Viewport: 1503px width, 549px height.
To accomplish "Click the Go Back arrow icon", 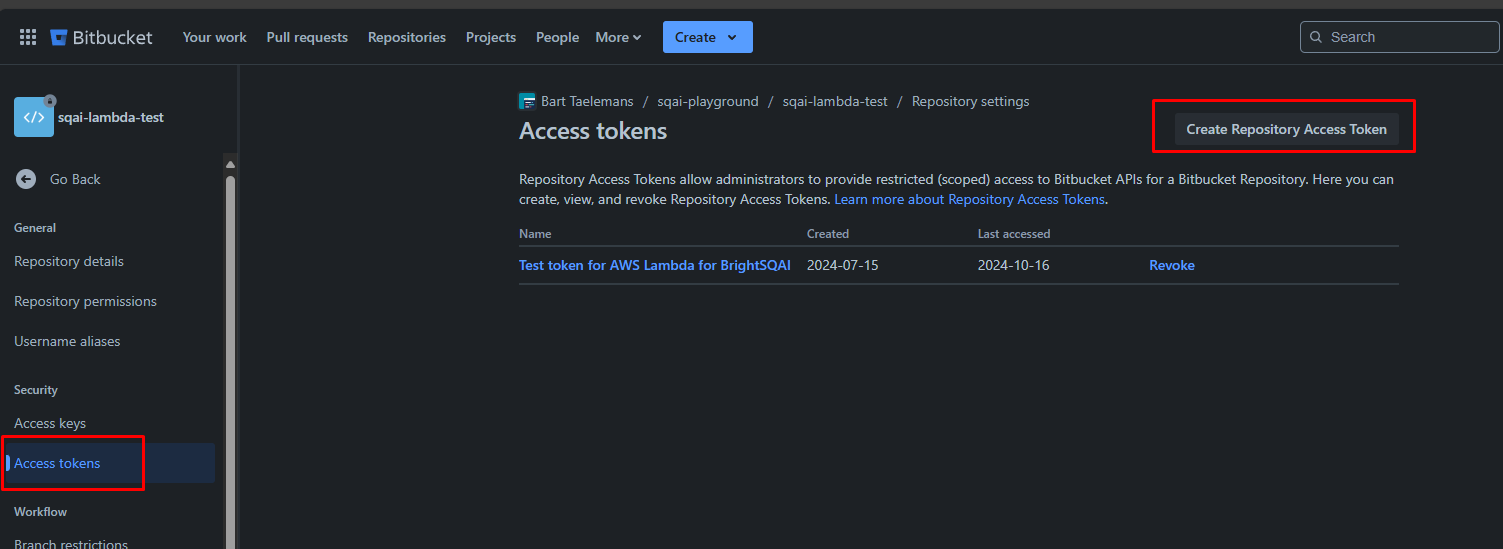I will coord(26,179).
